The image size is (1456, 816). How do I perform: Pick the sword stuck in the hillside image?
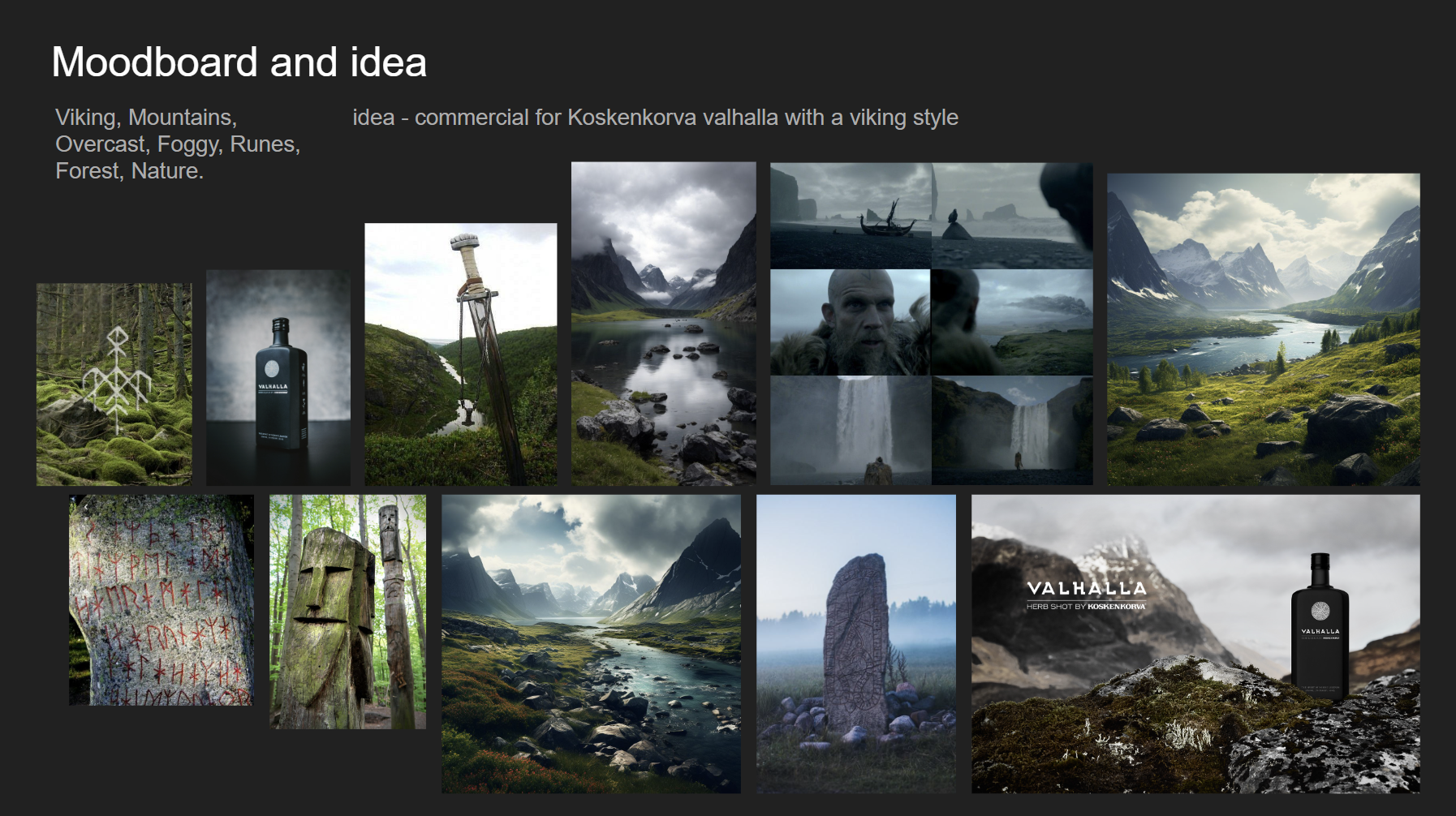coord(461,354)
